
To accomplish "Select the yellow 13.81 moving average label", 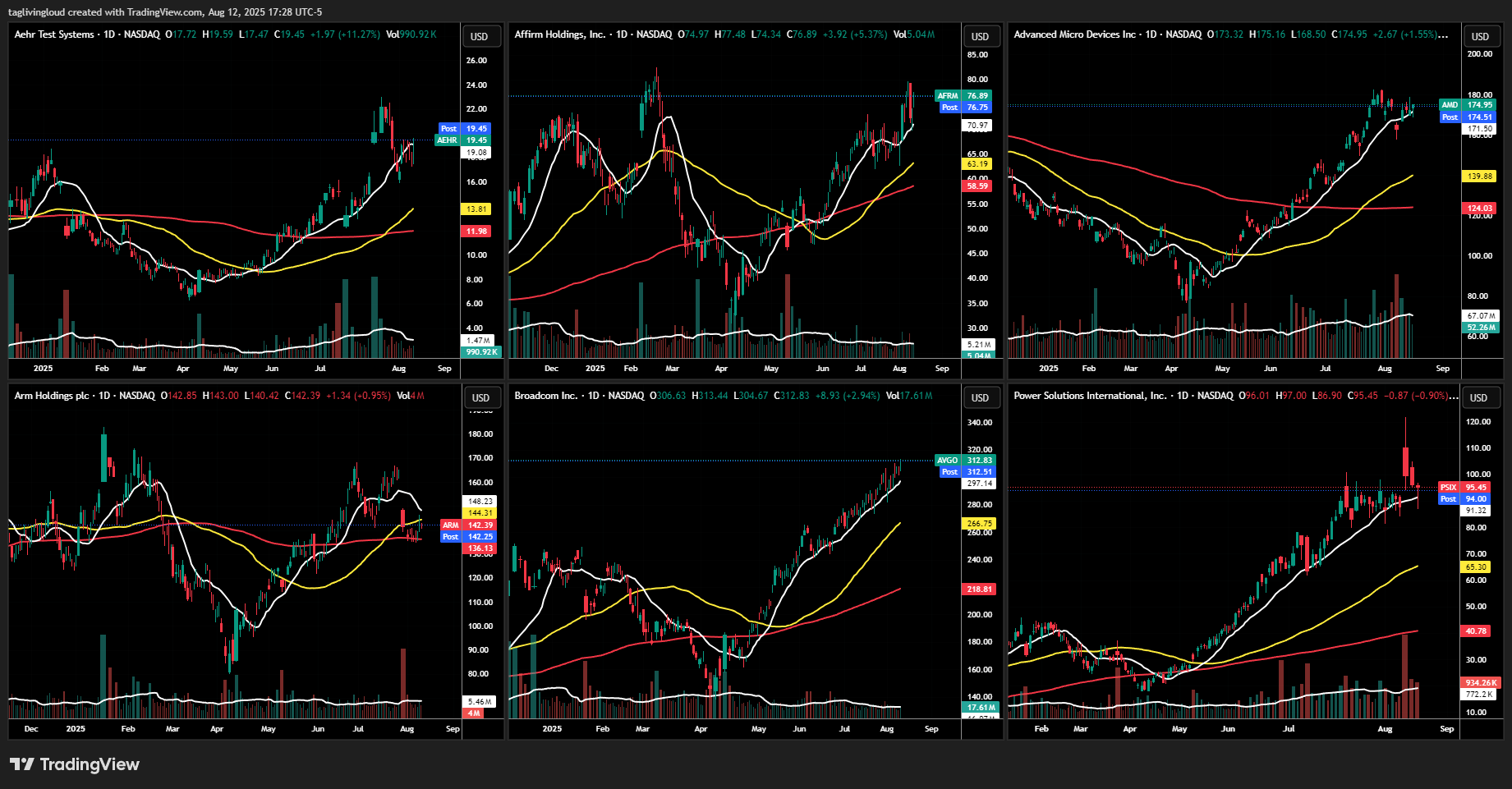I will click(476, 209).
